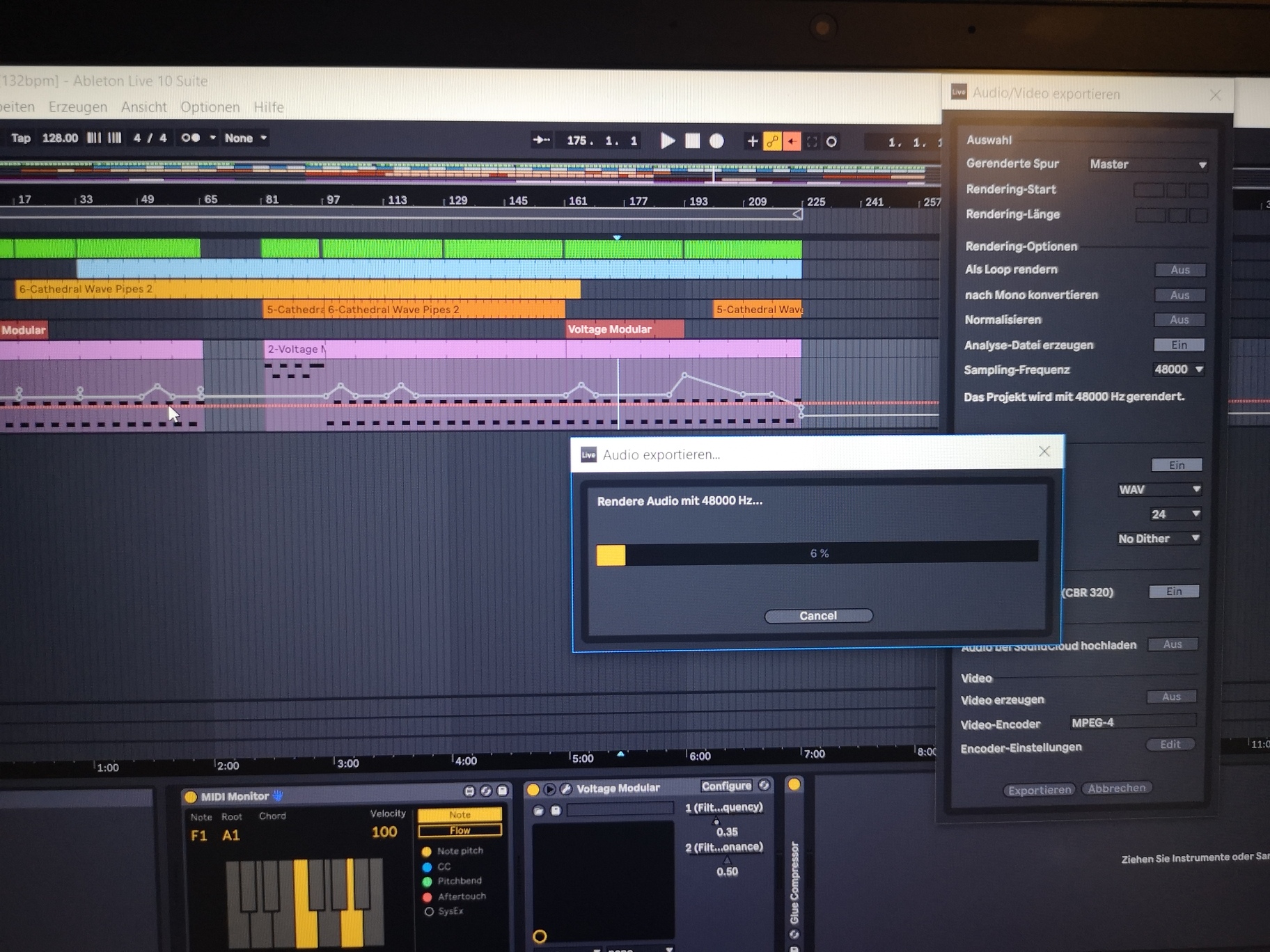Screen dimensions: 1270x952
Task: Toggle the Note pitch yellow indicator
Action: coord(427,852)
